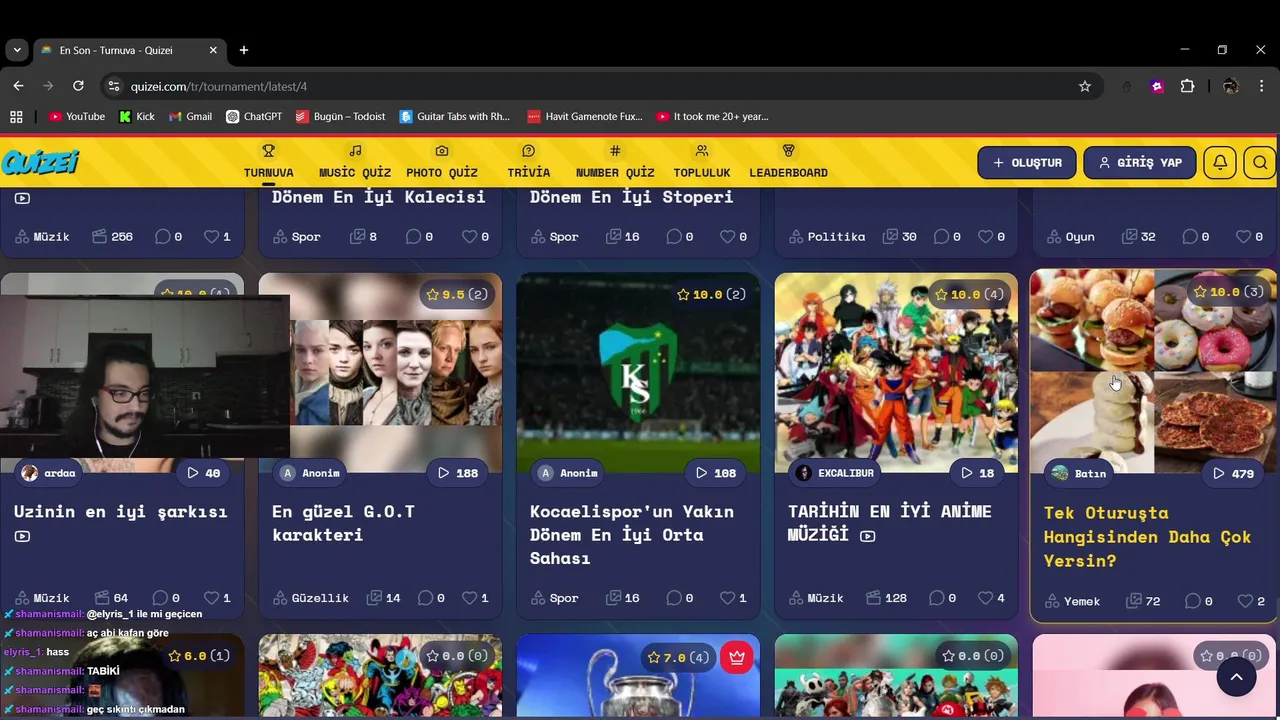Click play count 188 on G.O.T card

(458, 473)
